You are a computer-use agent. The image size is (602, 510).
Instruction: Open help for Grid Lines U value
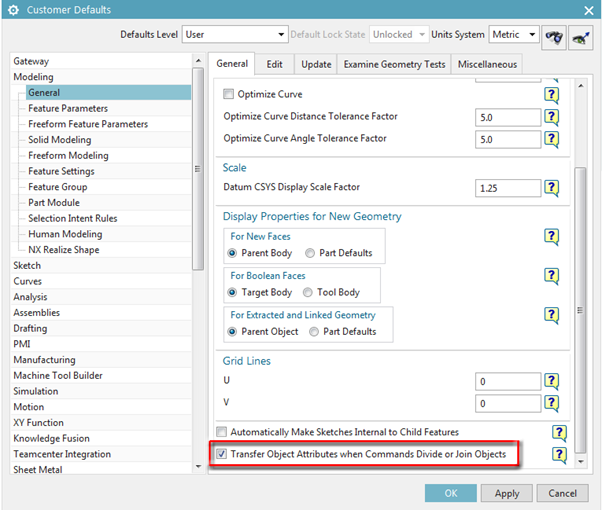point(551,381)
